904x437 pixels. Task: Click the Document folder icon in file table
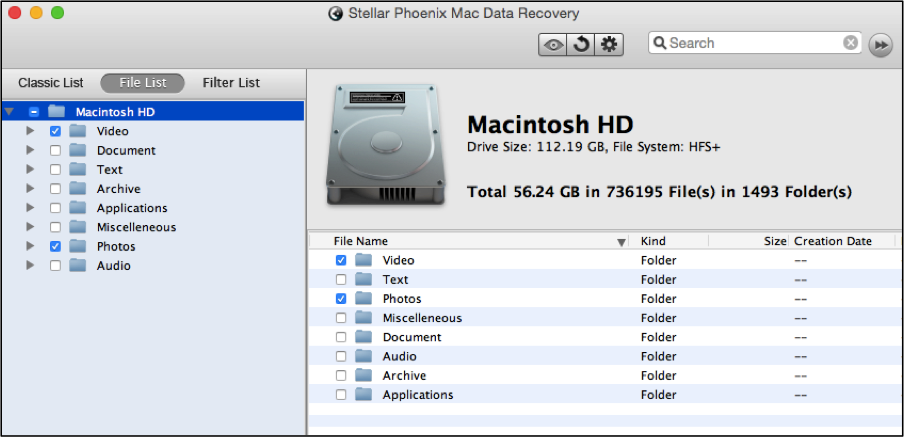coord(364,337)
